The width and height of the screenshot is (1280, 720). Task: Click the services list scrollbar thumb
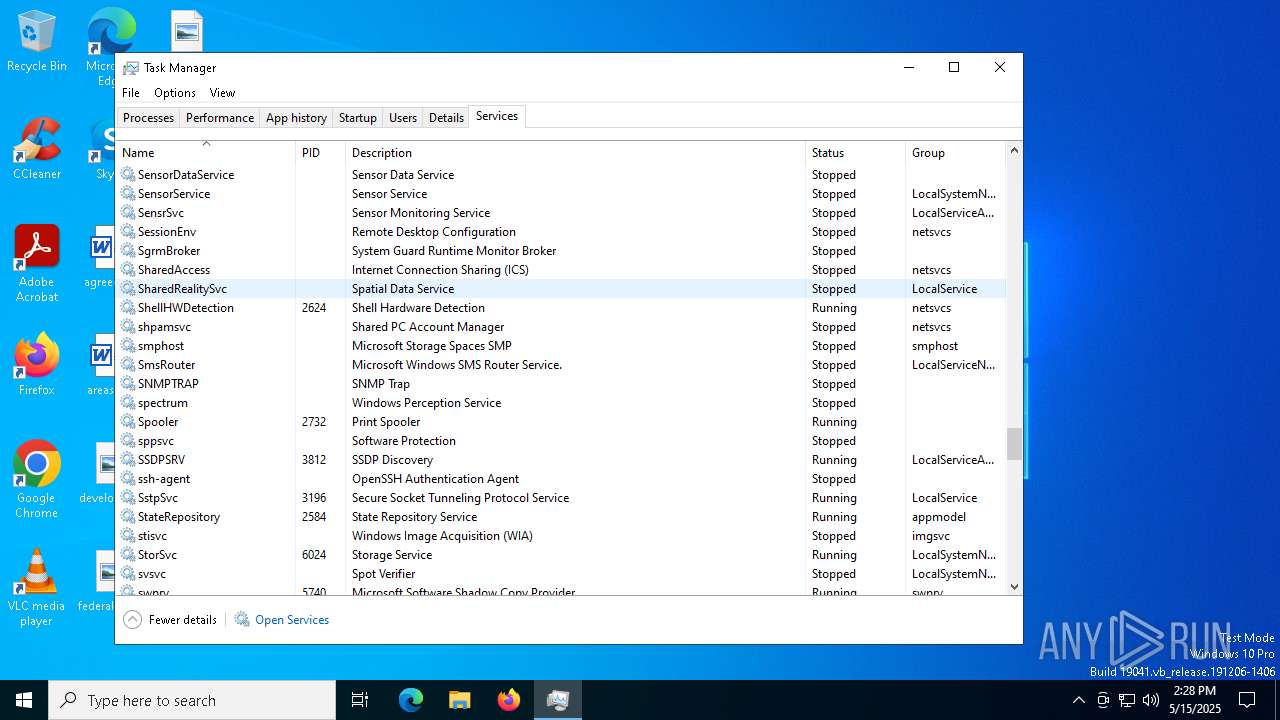pos(1014,444)
